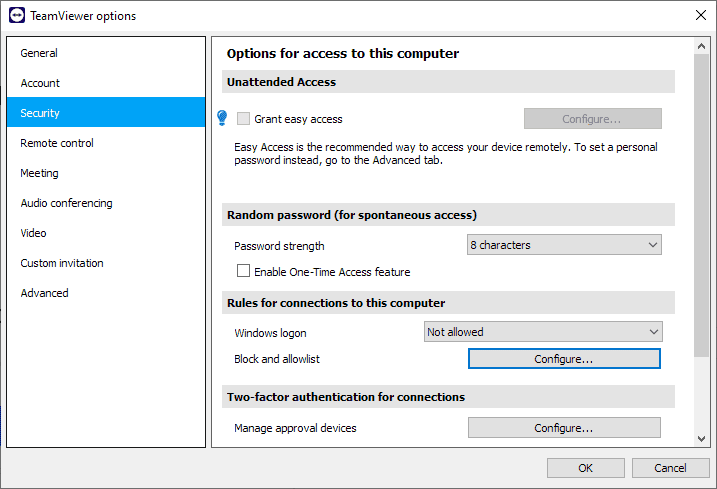This screenshot has width=717, height=489.
Task: Confirm settings with the OK button
Action: tap(585, 468)
